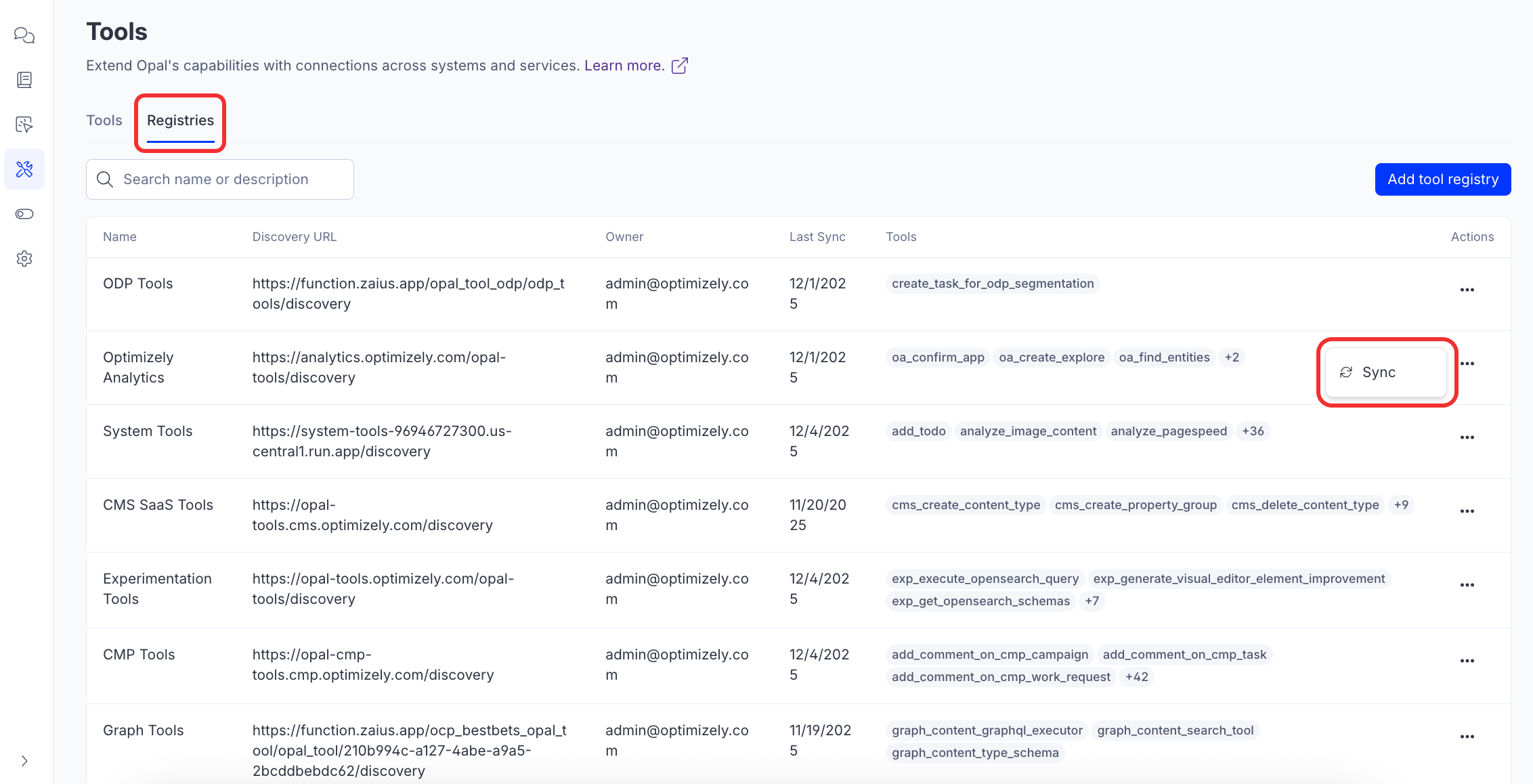Expand the +36 tools badge

click(x=1253, y=431)
